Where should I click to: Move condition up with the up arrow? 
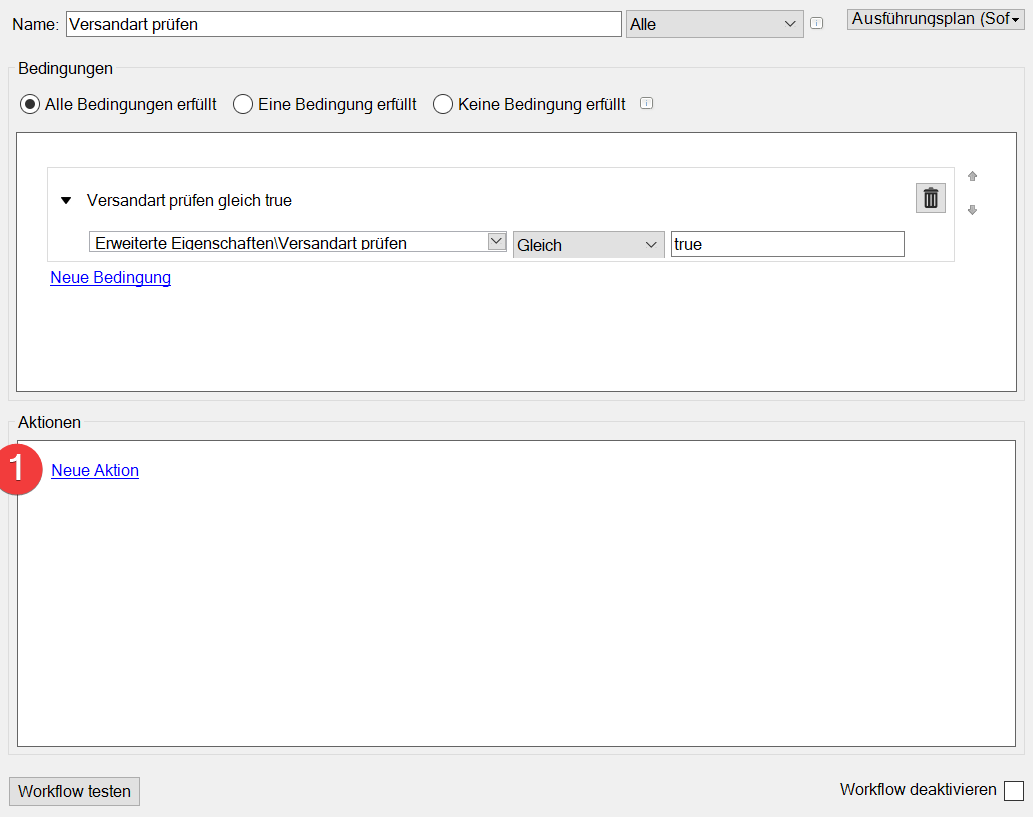(972, 177)
